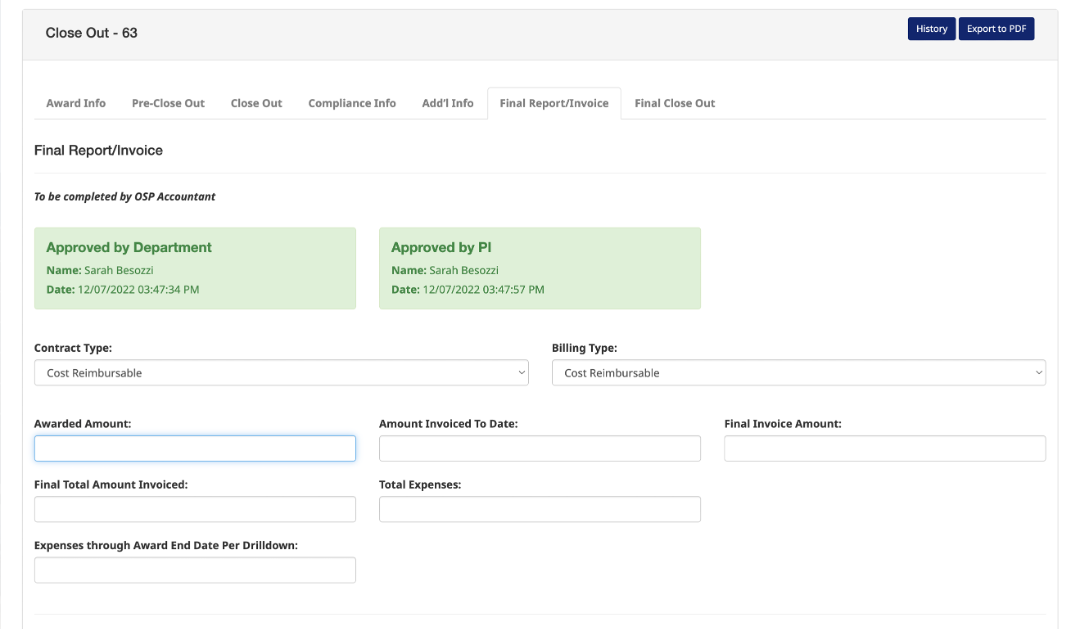Open the Pre-Close Out tab
This screenshot has height=630, width=1080.
168,103
